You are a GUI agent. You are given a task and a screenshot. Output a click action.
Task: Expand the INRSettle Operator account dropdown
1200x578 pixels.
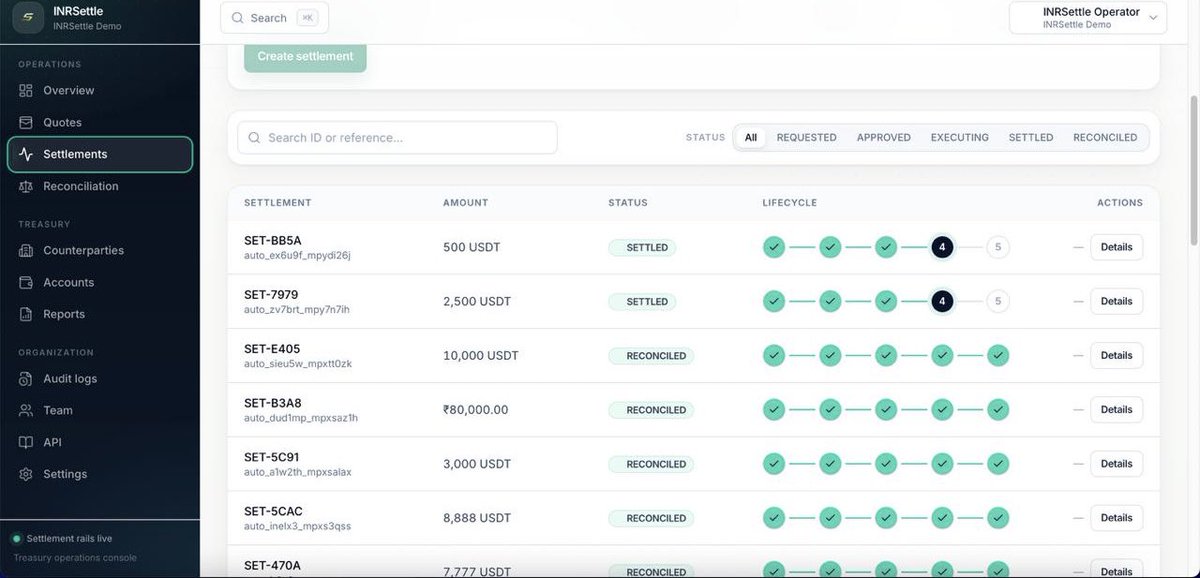pos(1088,18)
